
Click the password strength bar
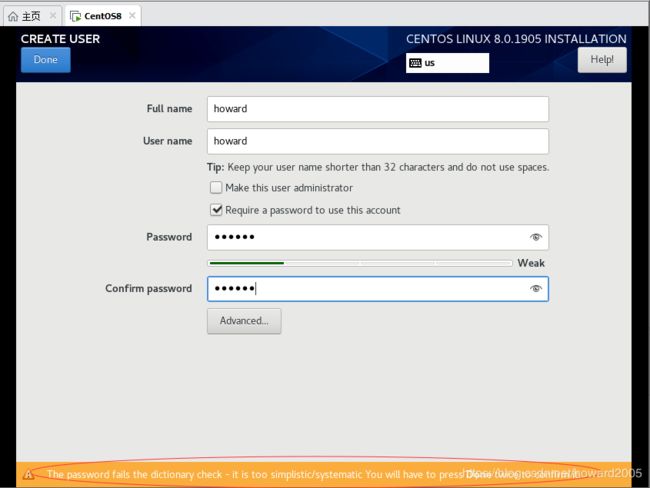360,263
